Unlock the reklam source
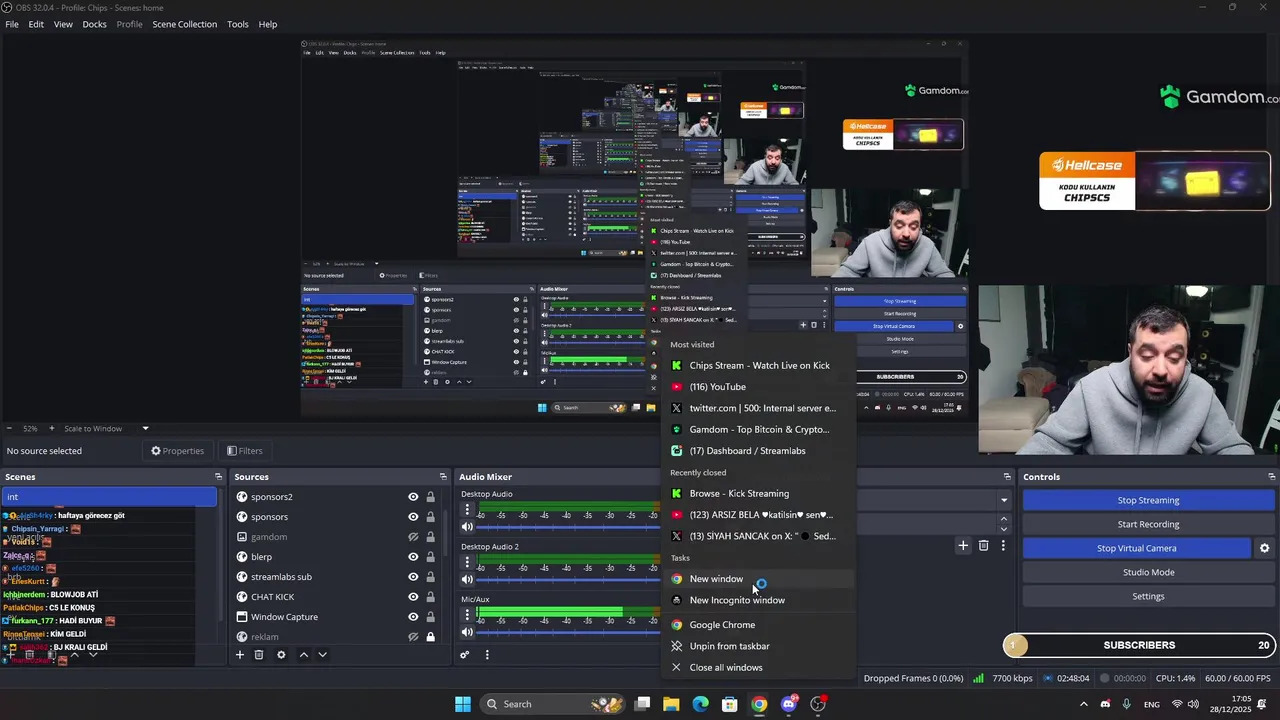The width and height of the screenshot is (1280, 720). (430, 637)
